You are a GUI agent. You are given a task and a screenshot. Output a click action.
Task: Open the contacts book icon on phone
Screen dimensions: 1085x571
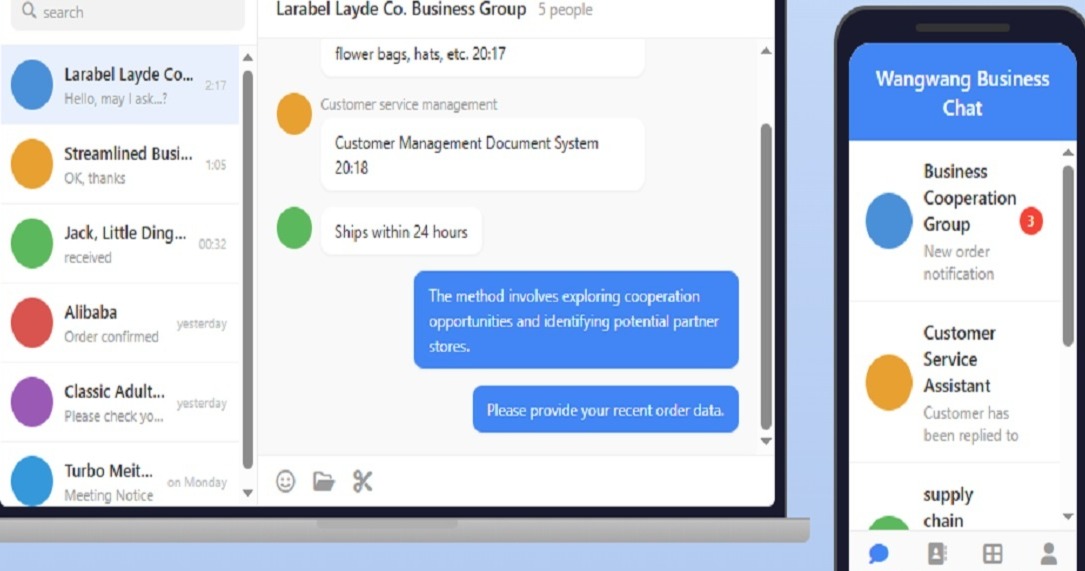point(936,554)
